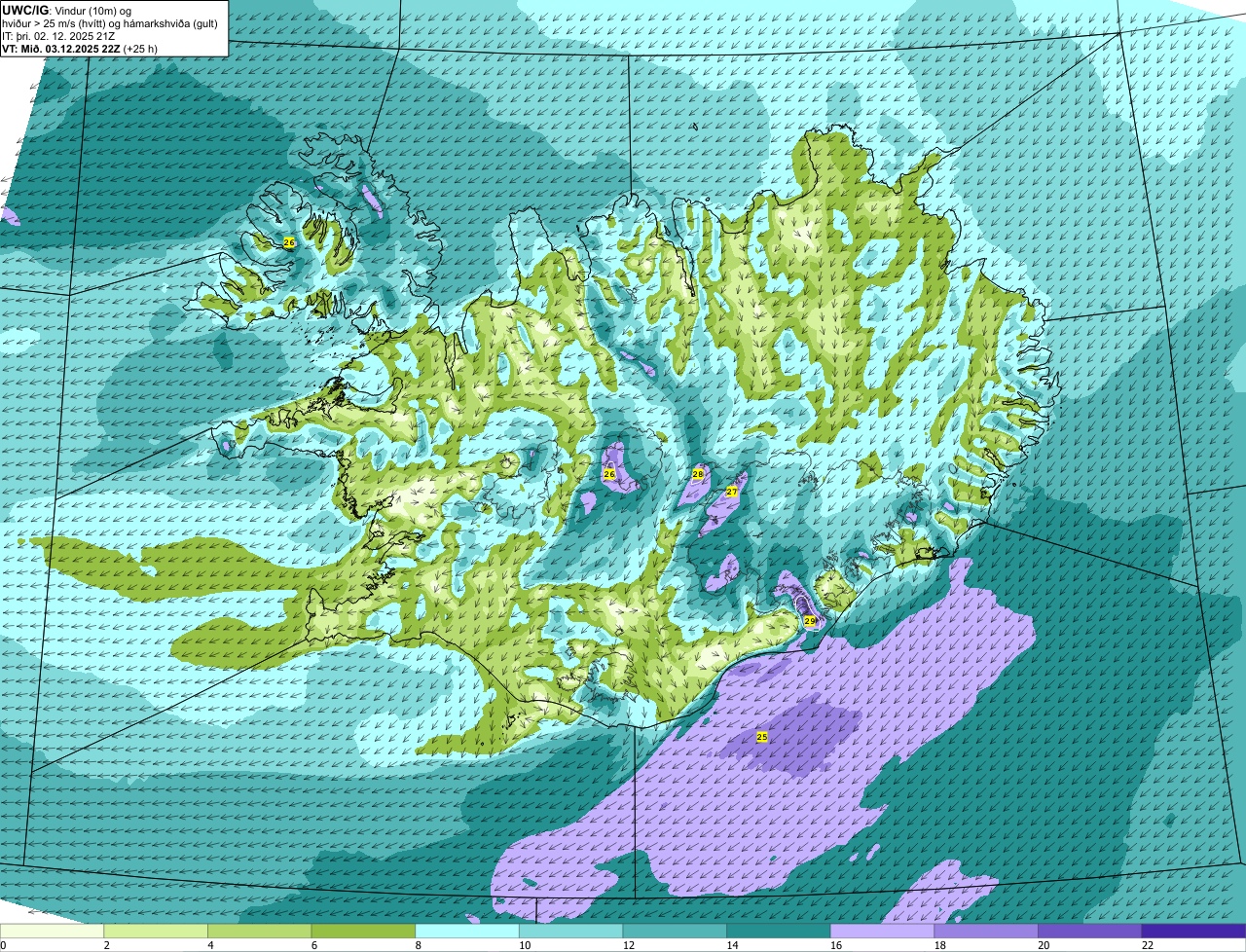Click the color bar tick label 8
The image size is (1246, 952).
coord(418,945)
